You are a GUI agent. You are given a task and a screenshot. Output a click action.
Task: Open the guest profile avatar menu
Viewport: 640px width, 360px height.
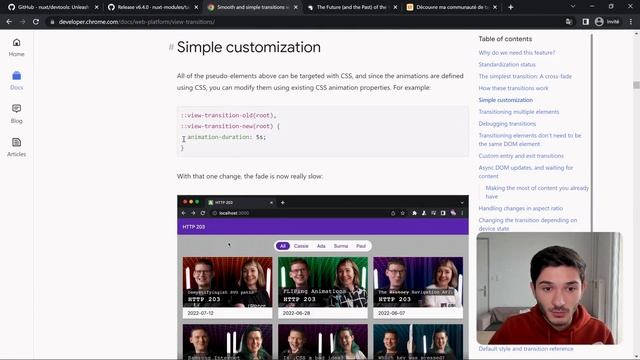[607, 22]
